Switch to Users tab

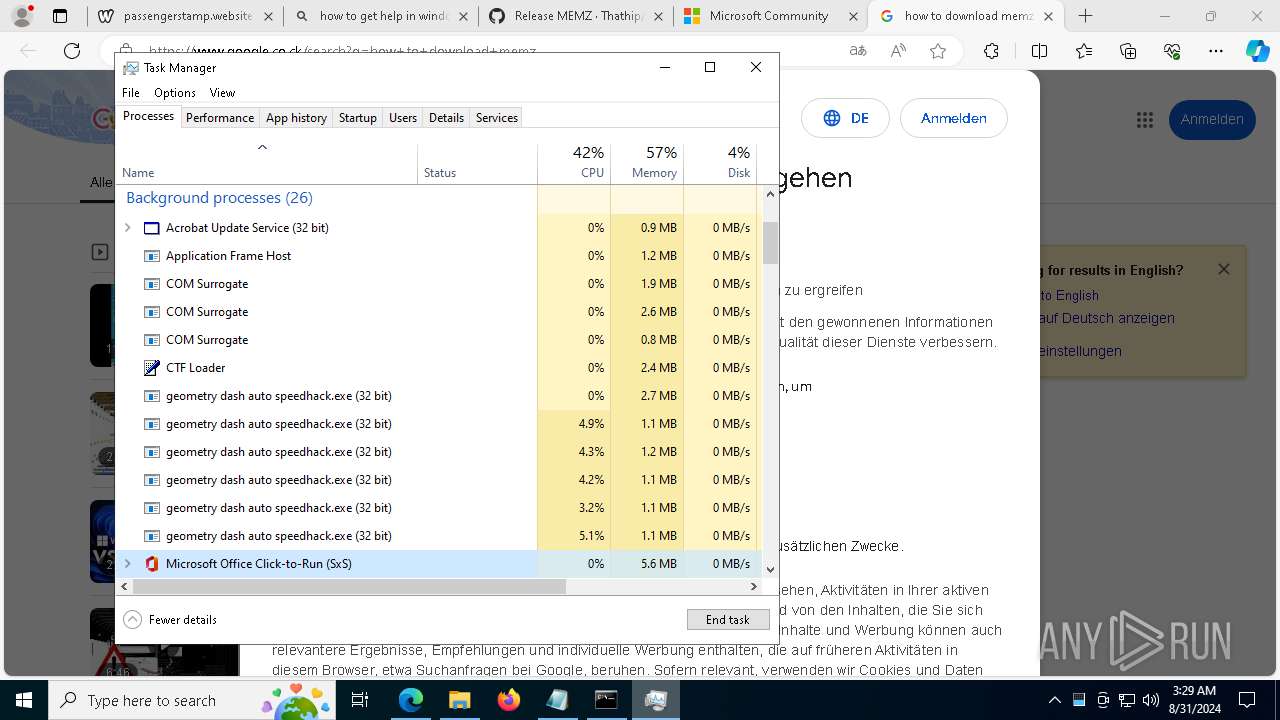coord(403,118)
